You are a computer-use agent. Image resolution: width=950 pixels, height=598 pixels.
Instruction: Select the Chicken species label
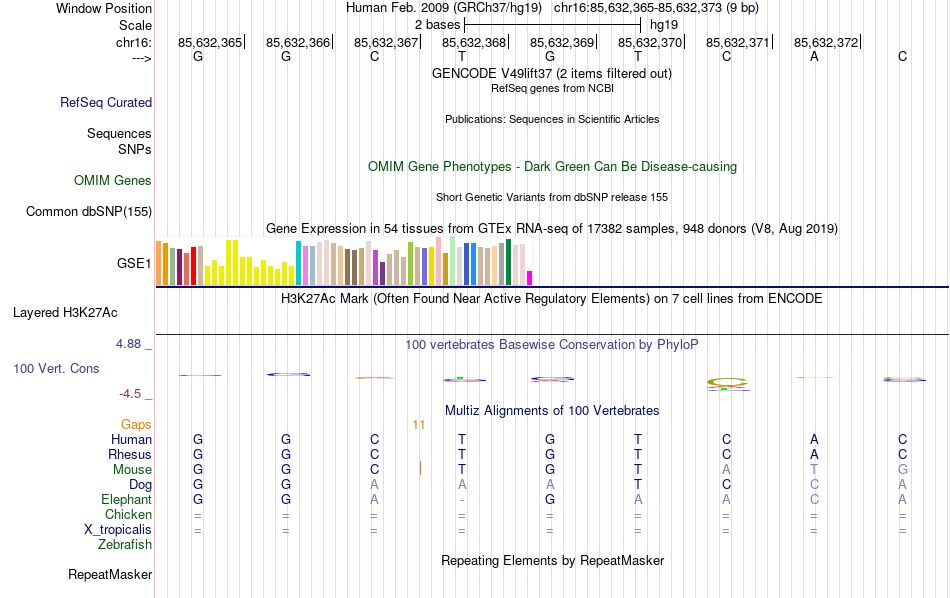(128, 514)
